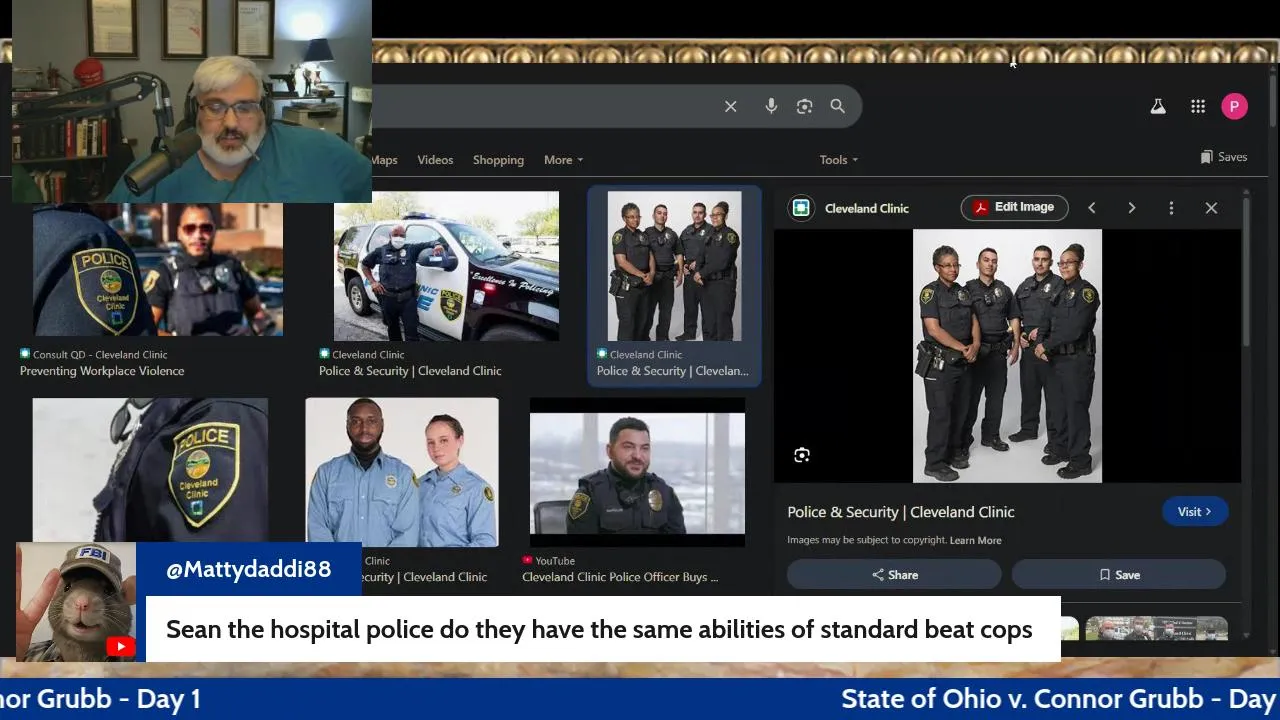
Task: Click the large preview of four officers
Action: pos(1007,356)
